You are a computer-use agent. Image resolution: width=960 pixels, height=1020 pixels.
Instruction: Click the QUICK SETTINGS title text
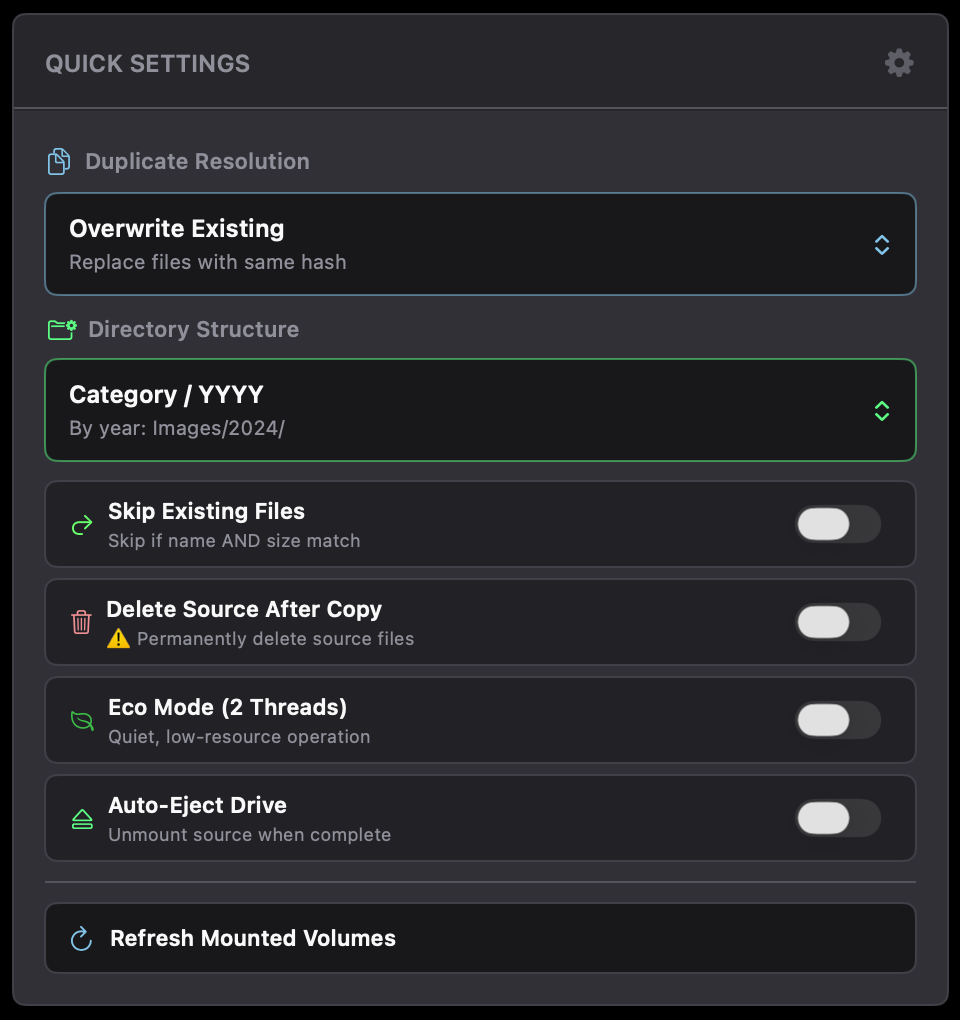pyautogui.click(x=147, y=63)
